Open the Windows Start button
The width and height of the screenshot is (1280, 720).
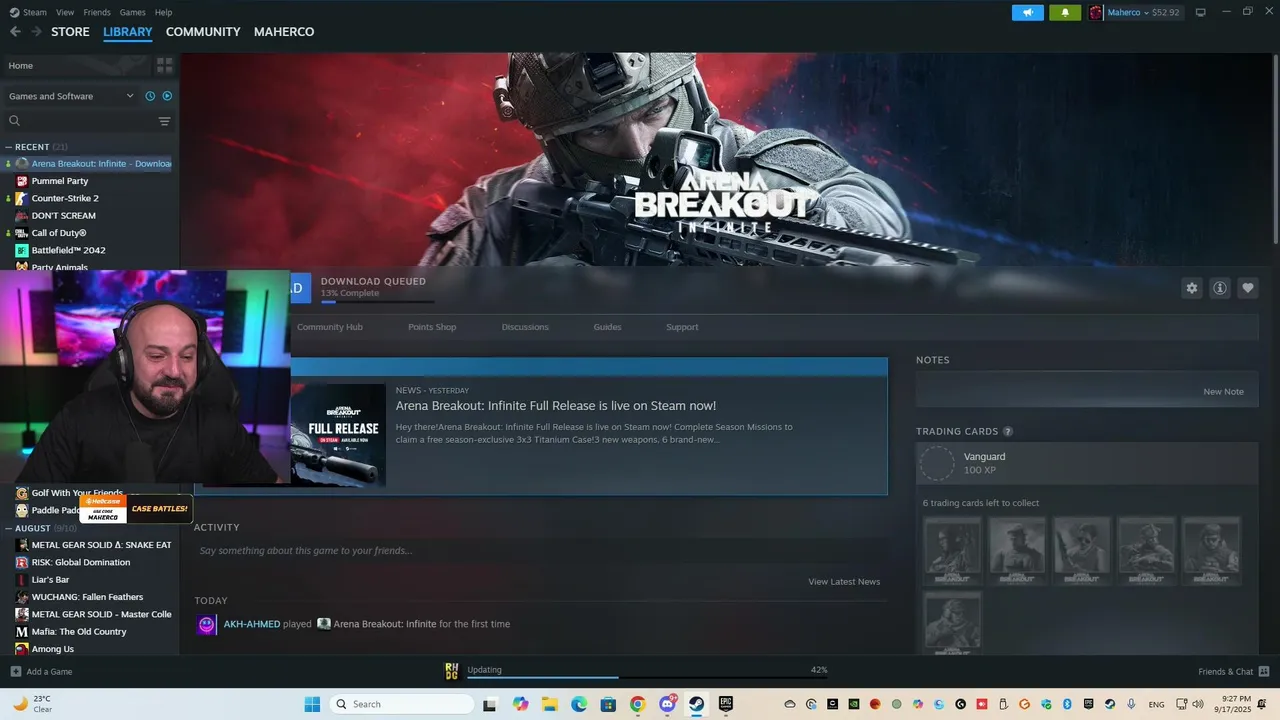pyautogui.click(x=312, y=704)
